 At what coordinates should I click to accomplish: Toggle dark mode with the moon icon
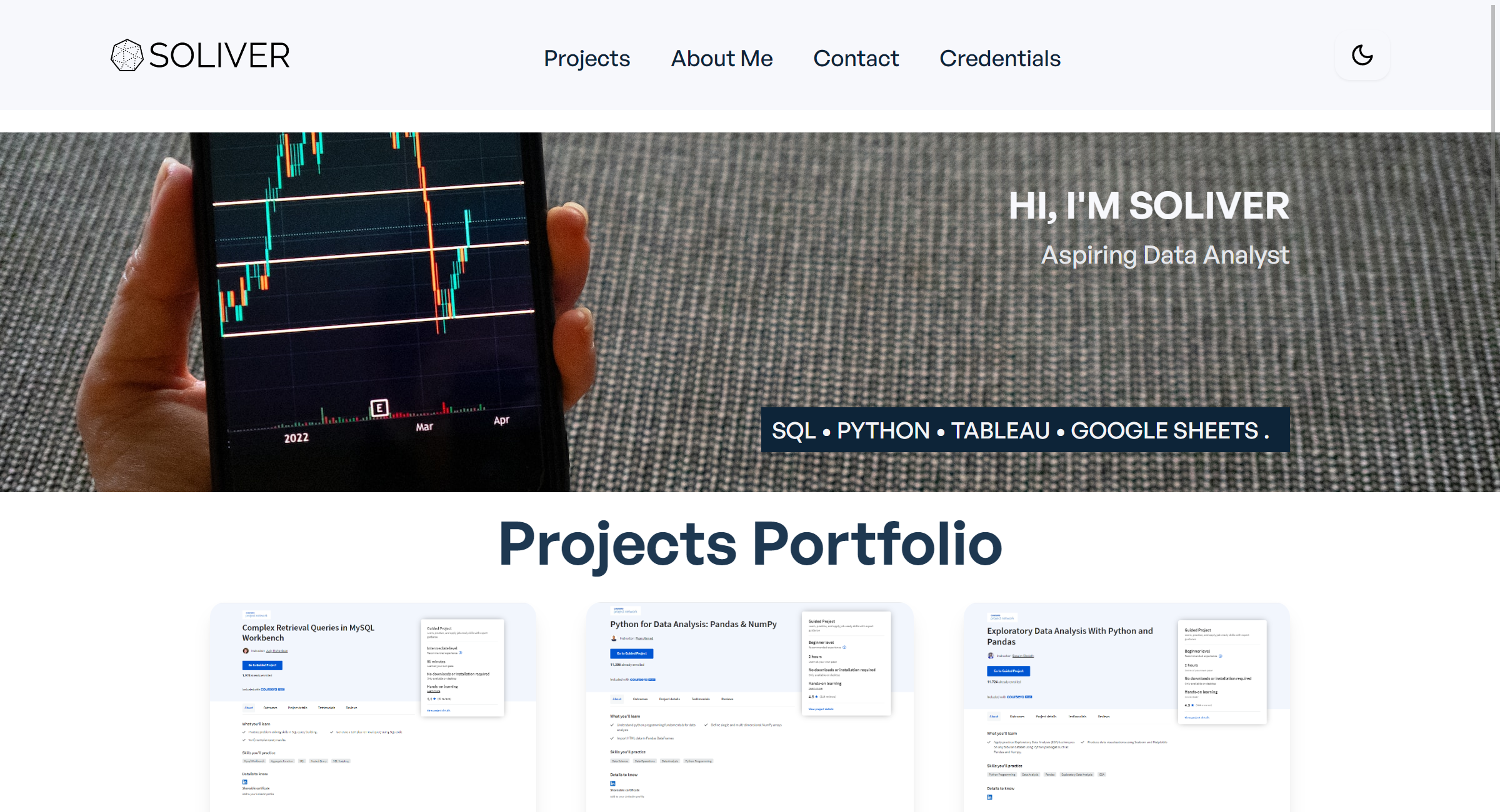point(1362,56)
